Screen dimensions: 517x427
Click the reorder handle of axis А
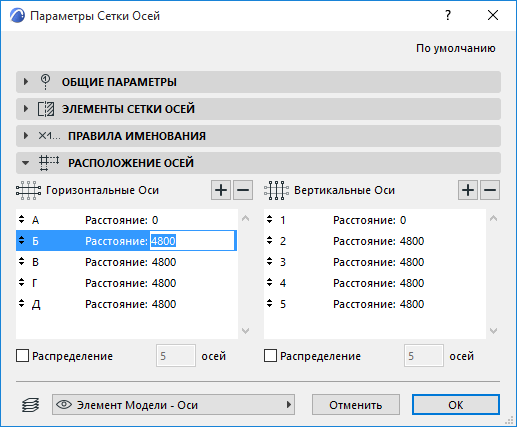pos(22,220)
